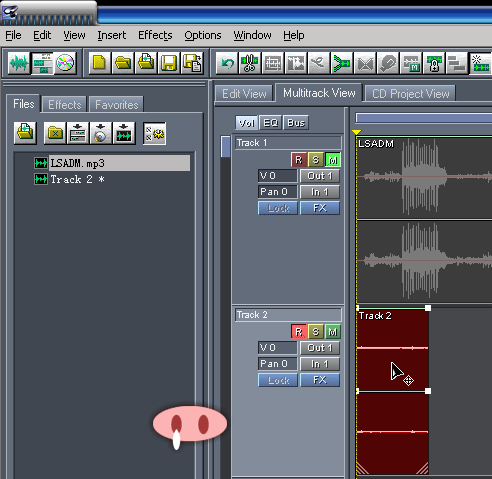Toggle Mute on Track 1

pyautogui.click(x=333, y=160)
